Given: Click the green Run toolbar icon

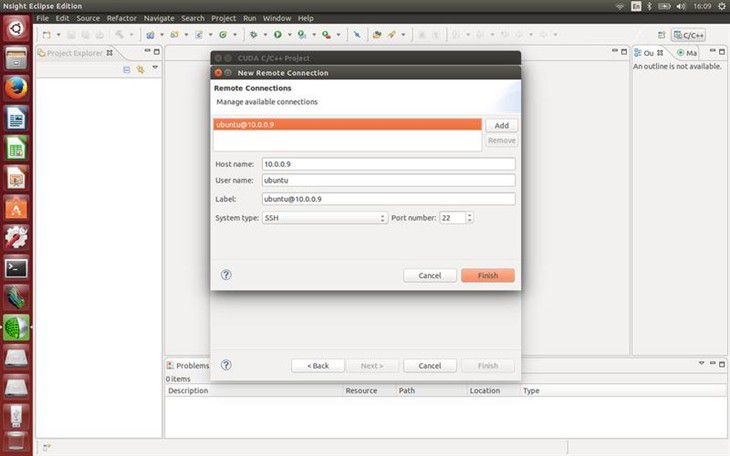Looking at the screenshot, I should click(x=277, y=35).
